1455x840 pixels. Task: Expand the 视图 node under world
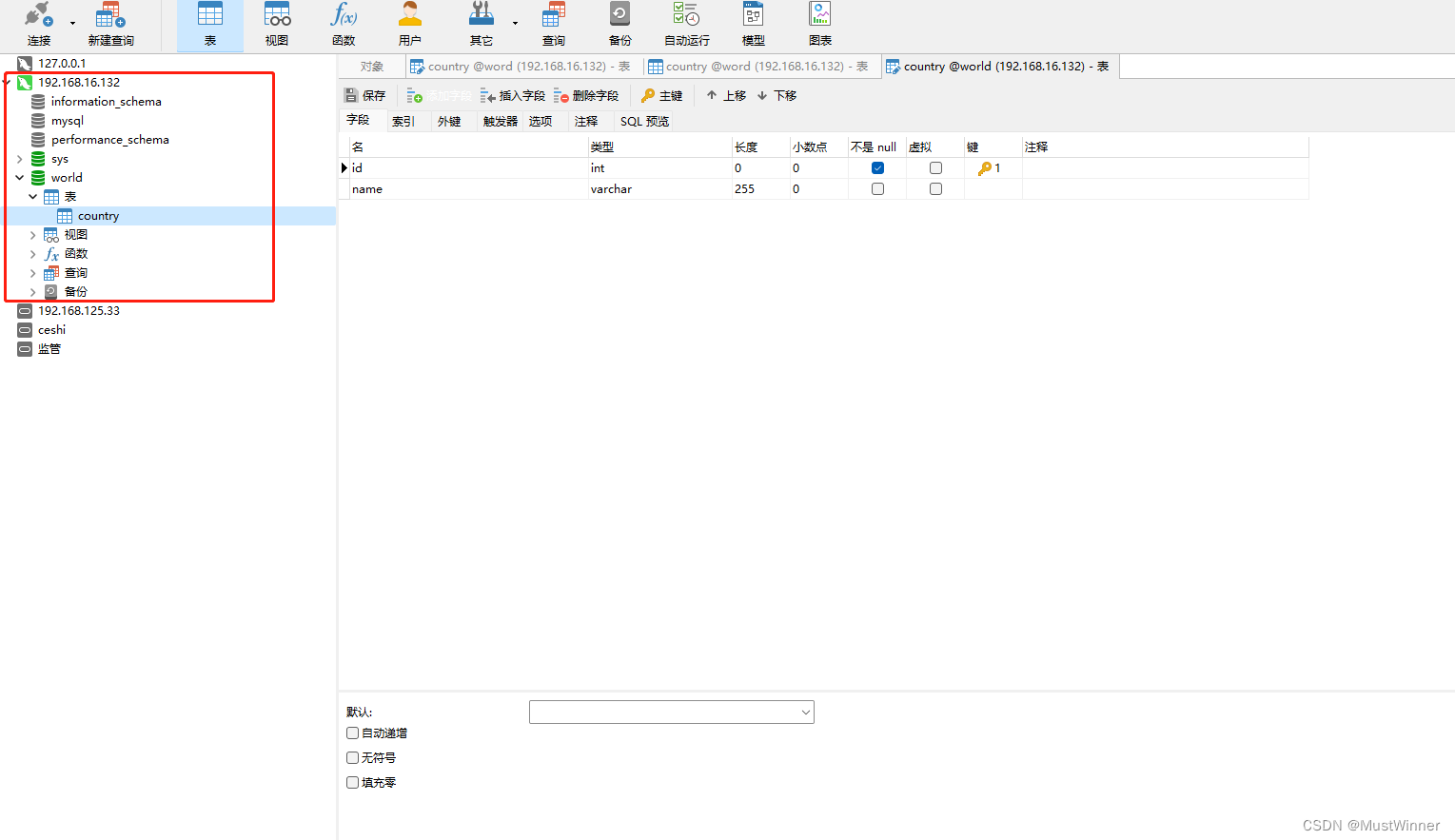pyautogui.click(x=33, y=234)
